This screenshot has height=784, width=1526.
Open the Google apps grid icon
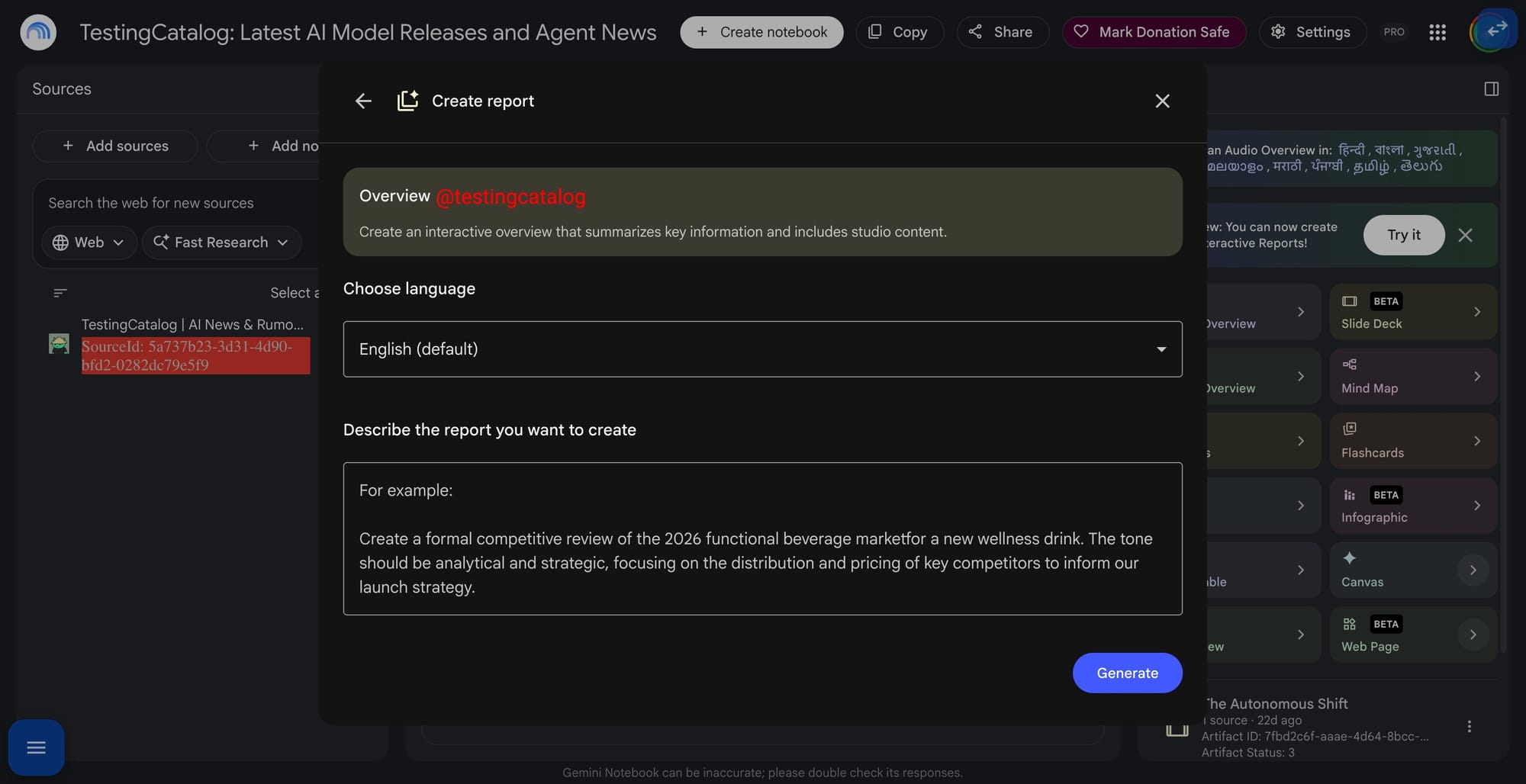click(x=1437, y=32)
